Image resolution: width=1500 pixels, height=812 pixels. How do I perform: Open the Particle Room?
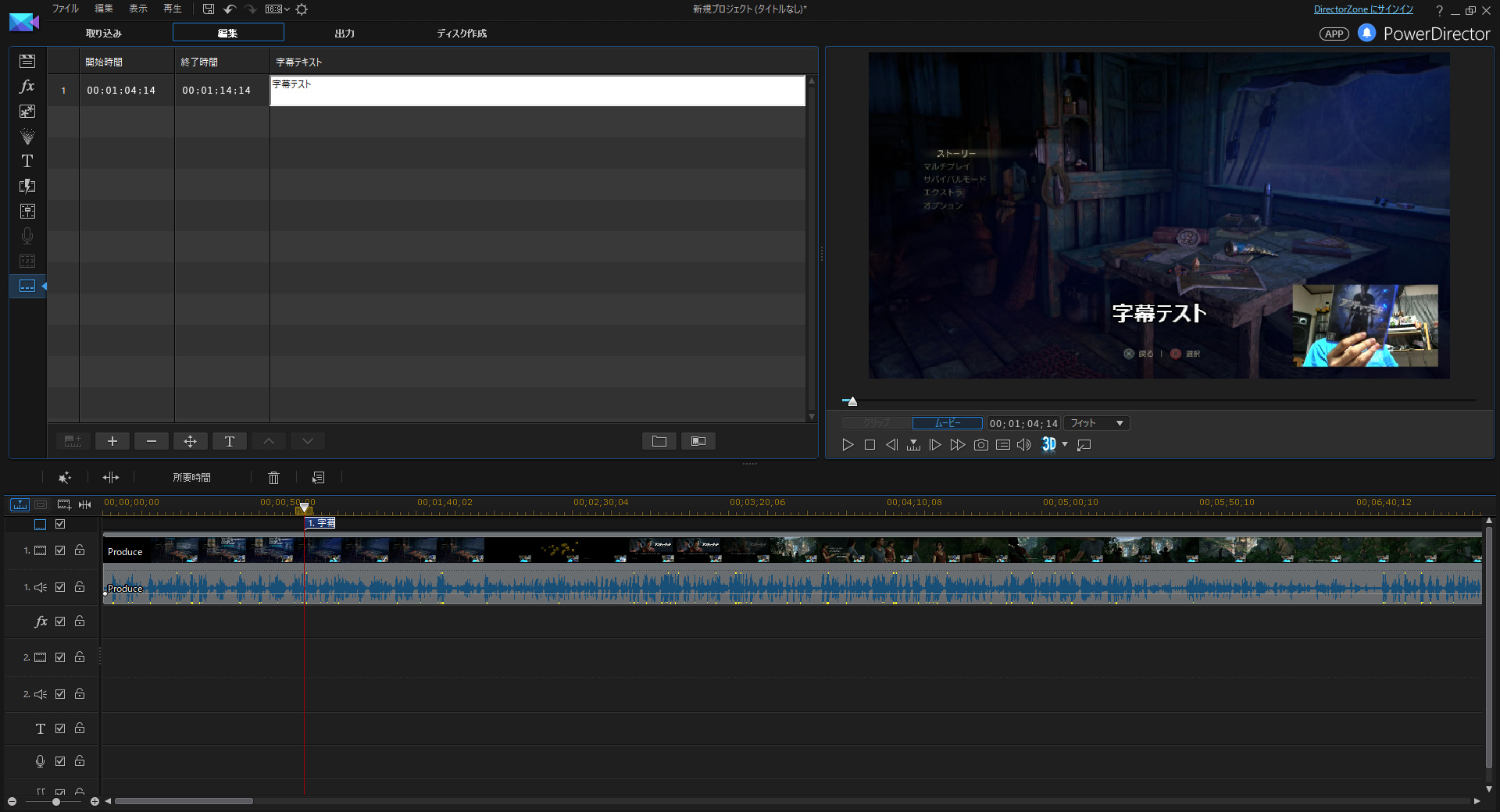pyautogui.click(x=27, y=136)
